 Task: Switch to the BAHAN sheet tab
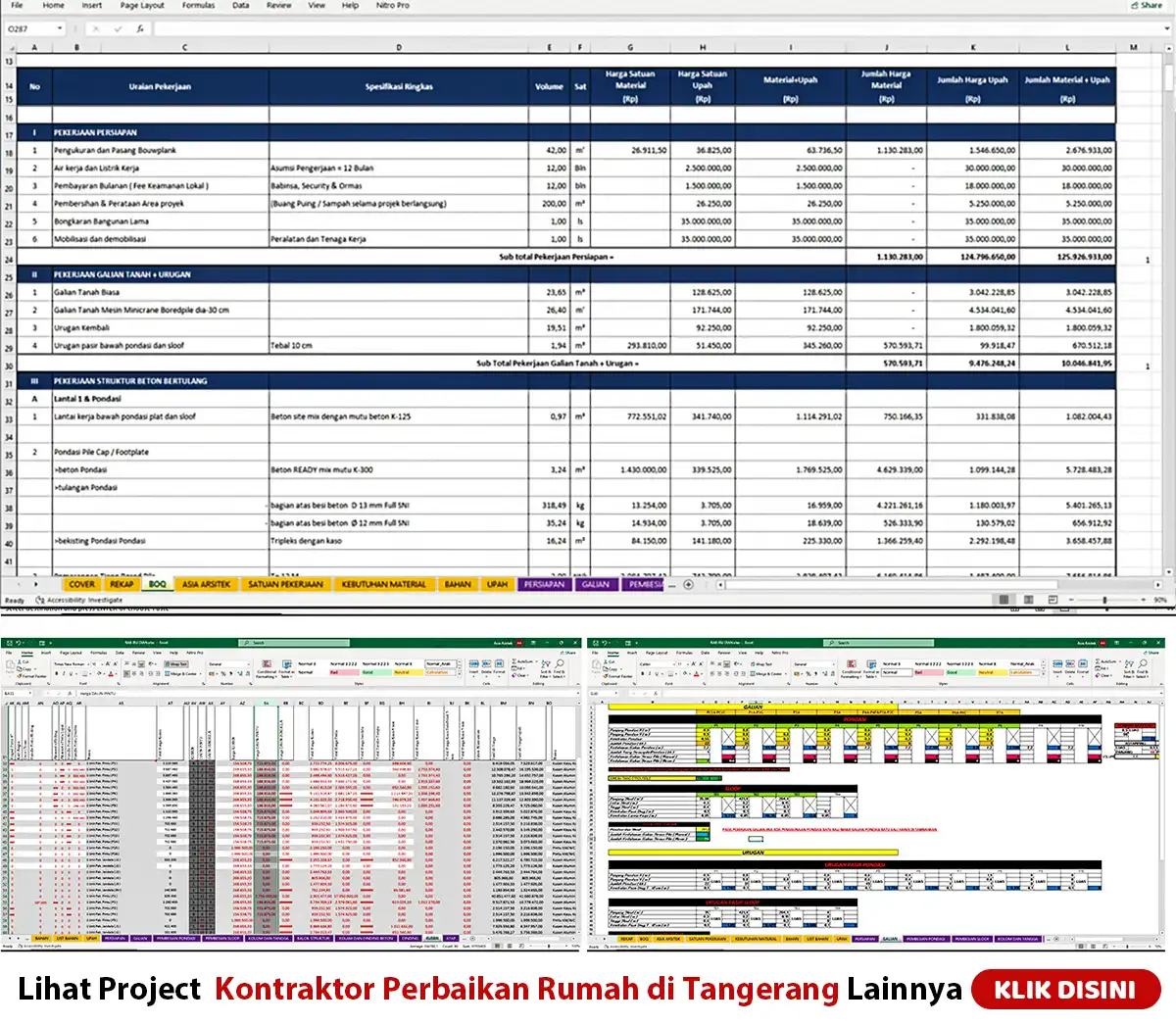click(x=458, y=585)
